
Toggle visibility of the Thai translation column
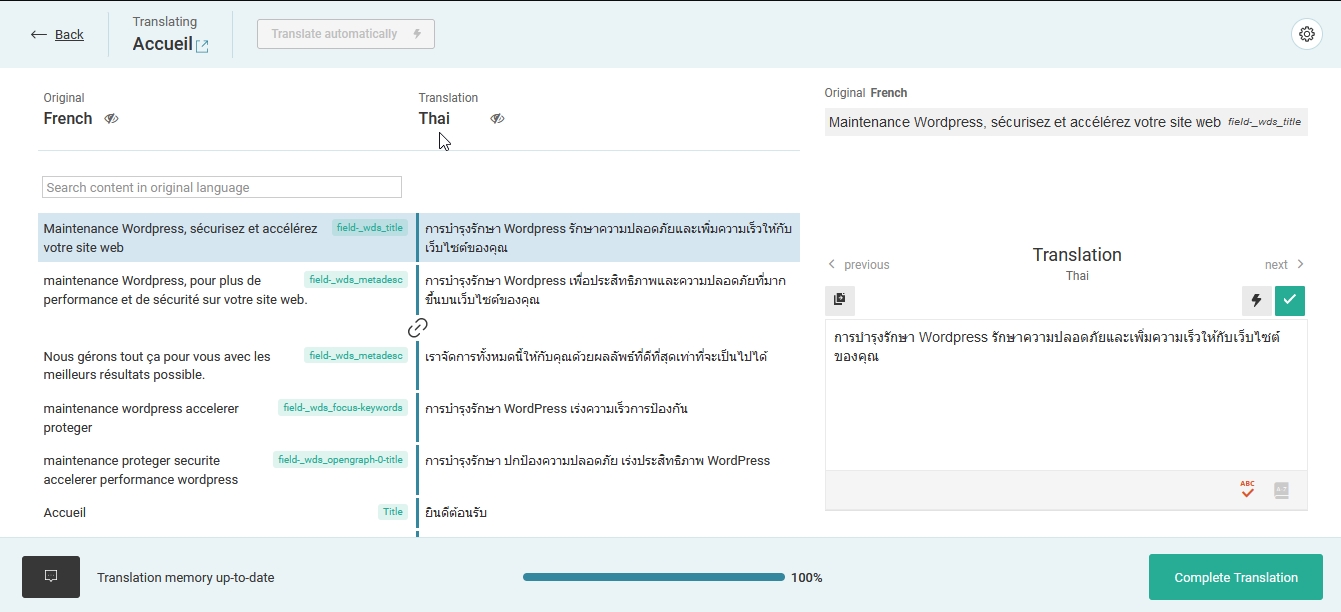coord(497,119)
